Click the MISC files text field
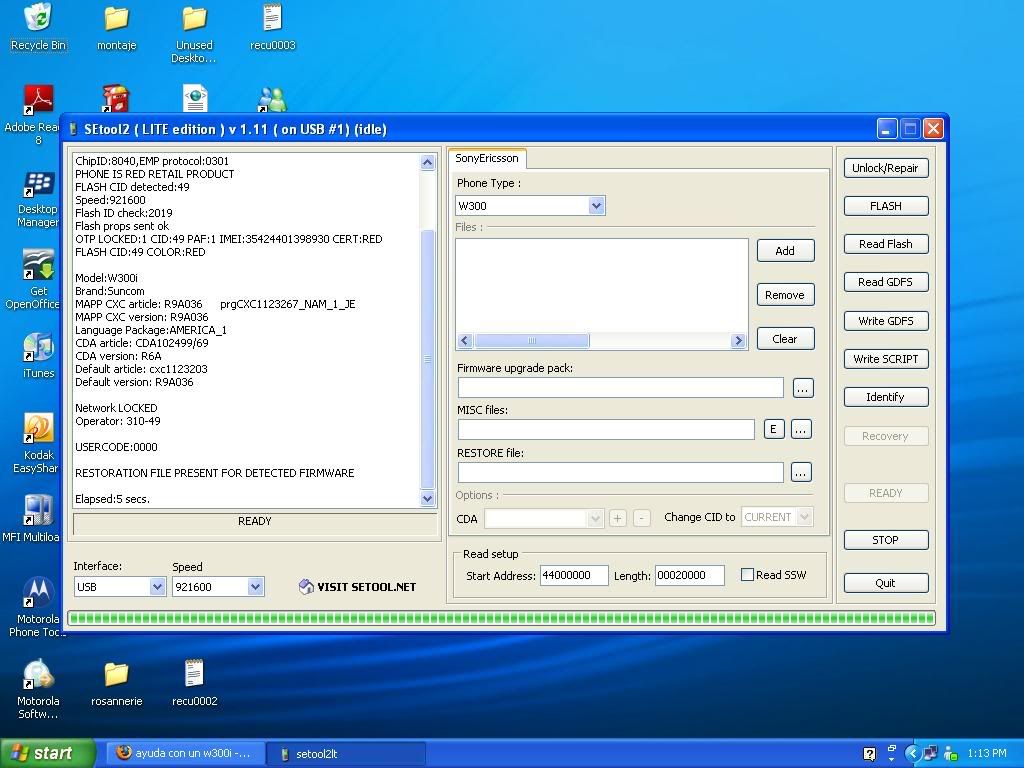The image size is (1024, 768). pyautogui.click(x=606, y=429)
